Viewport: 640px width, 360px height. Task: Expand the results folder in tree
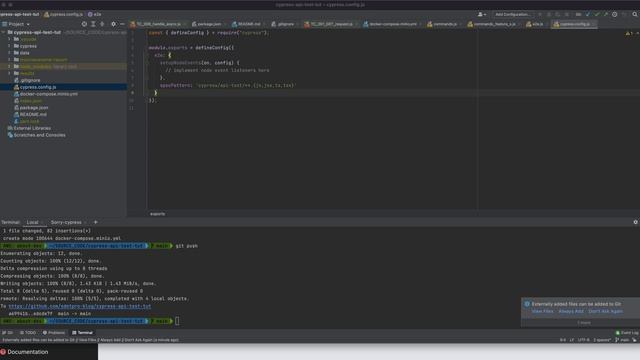point(9,73)
